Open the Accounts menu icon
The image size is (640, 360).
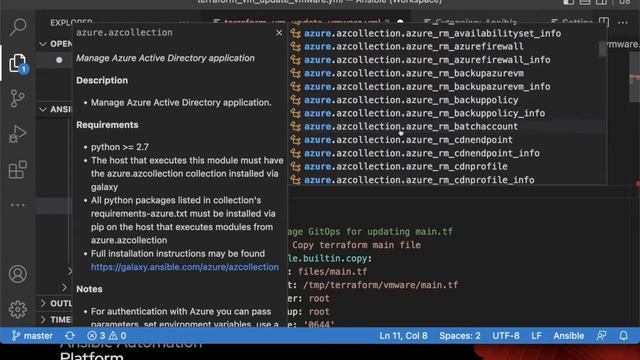click(x=18, y=274)
